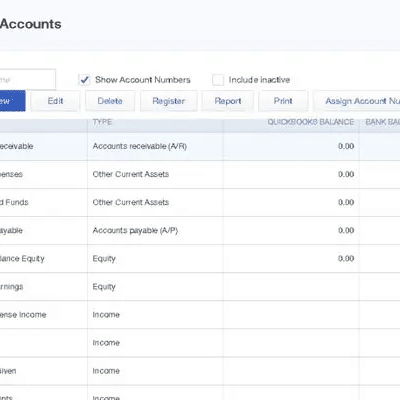
Task: Click the Assign Account Numbers button
Action: [357, 101]
